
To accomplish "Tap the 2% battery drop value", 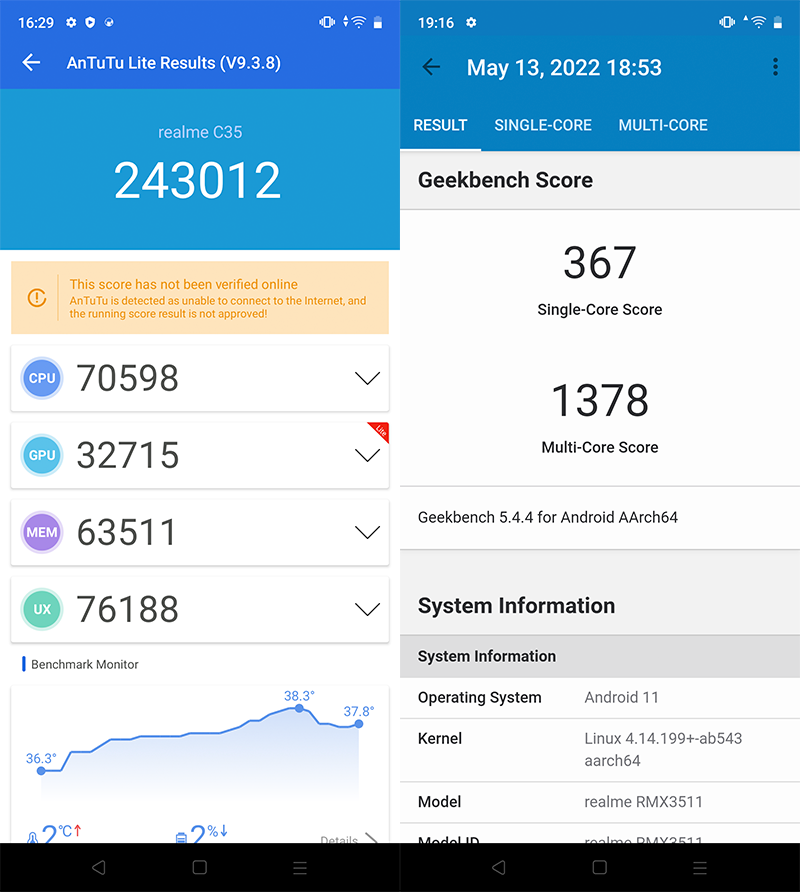I will [x=202, y=833].
